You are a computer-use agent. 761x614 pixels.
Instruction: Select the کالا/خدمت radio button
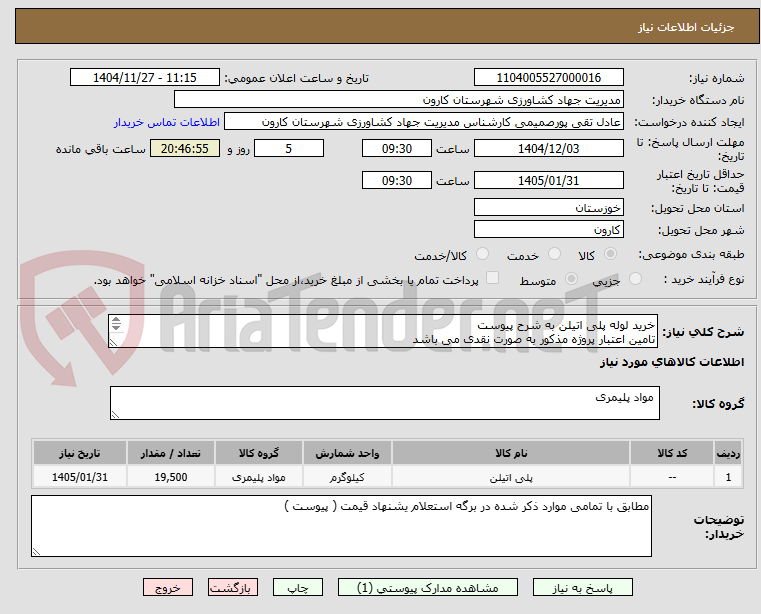coord(482,254)
